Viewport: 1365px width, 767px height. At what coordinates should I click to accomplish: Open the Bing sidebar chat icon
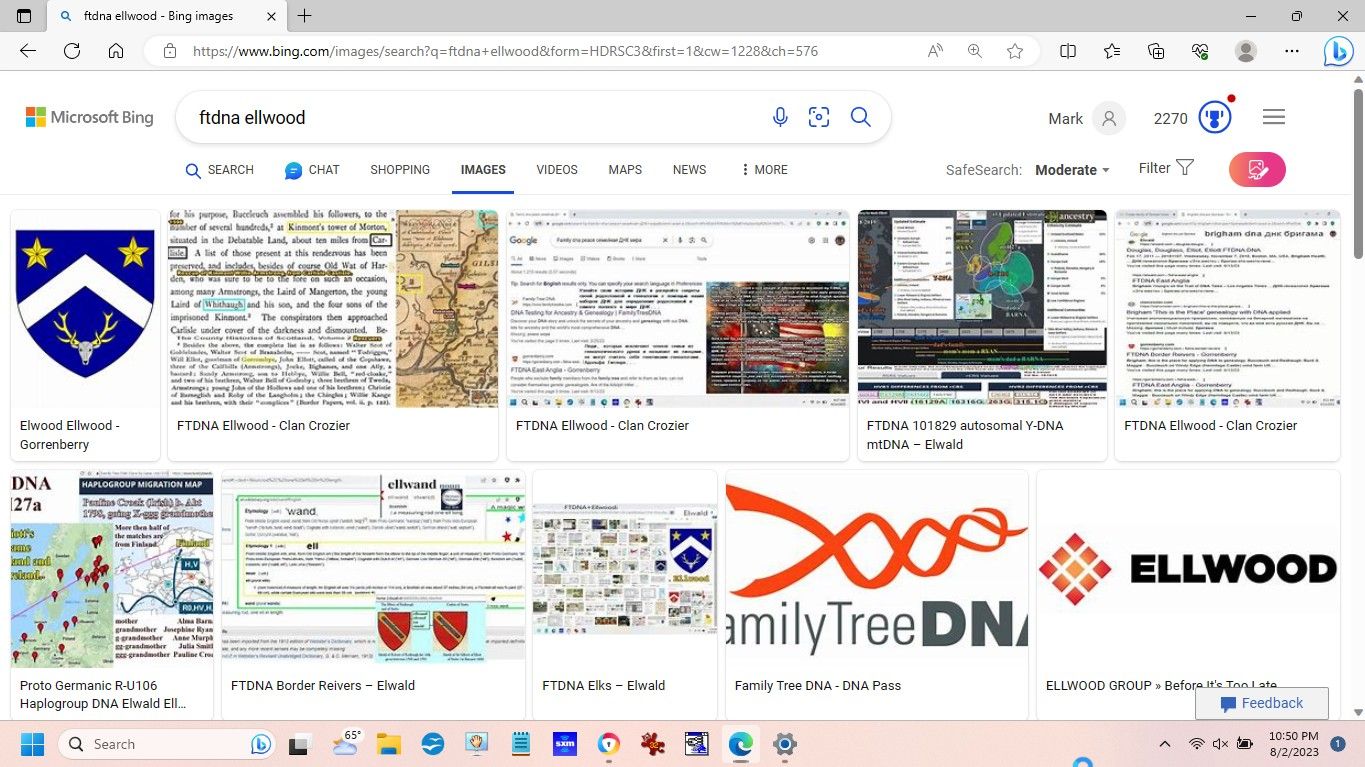click(1339, 52)
